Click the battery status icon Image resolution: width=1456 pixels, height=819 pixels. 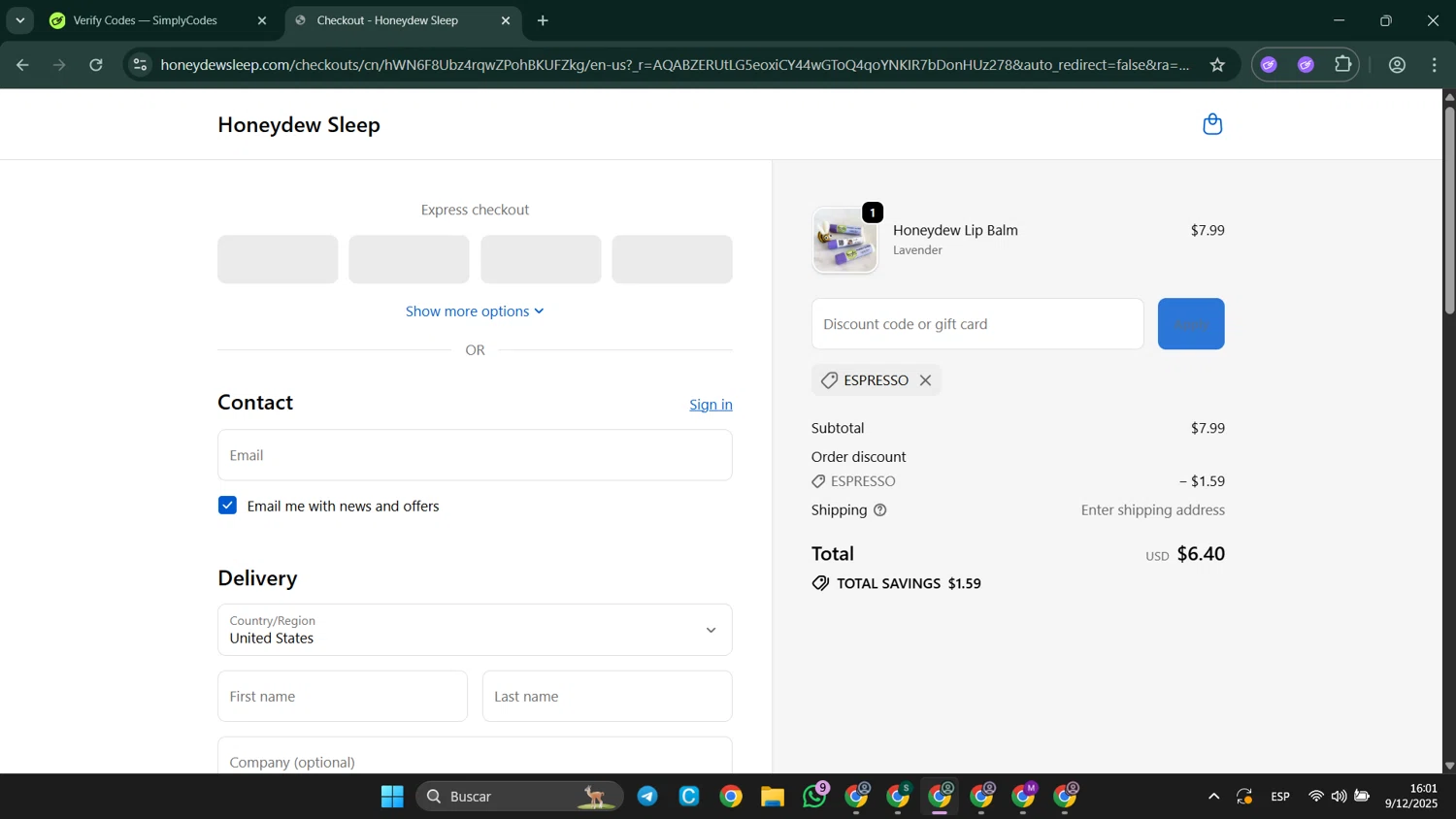tap(1362, 797)
